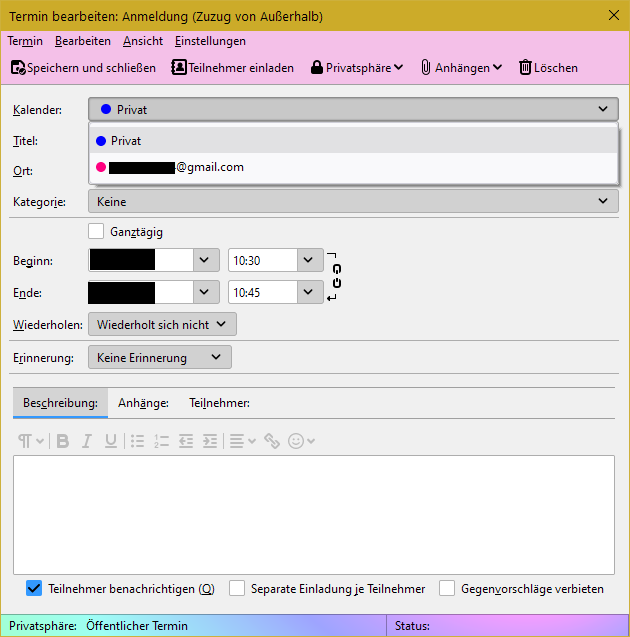Expand the Privatsphäre toolbar arrow
The height and width of the screenshot is (637, 630).
(399, 67)
